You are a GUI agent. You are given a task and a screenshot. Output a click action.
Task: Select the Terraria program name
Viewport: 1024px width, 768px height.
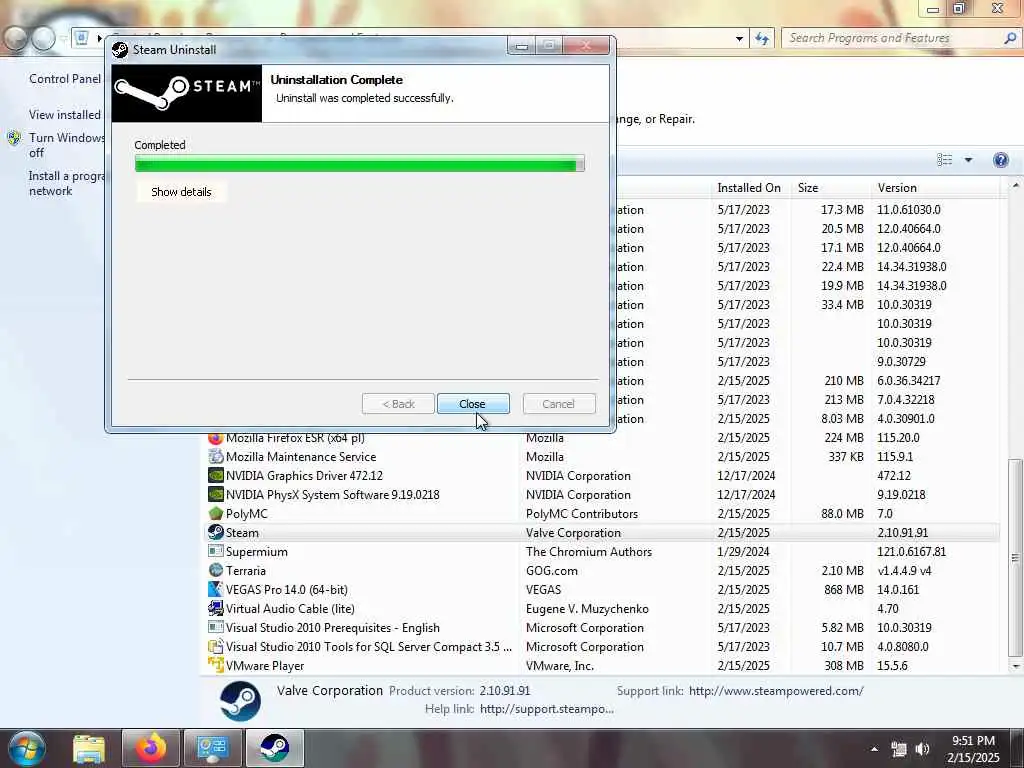pos(246,571)
